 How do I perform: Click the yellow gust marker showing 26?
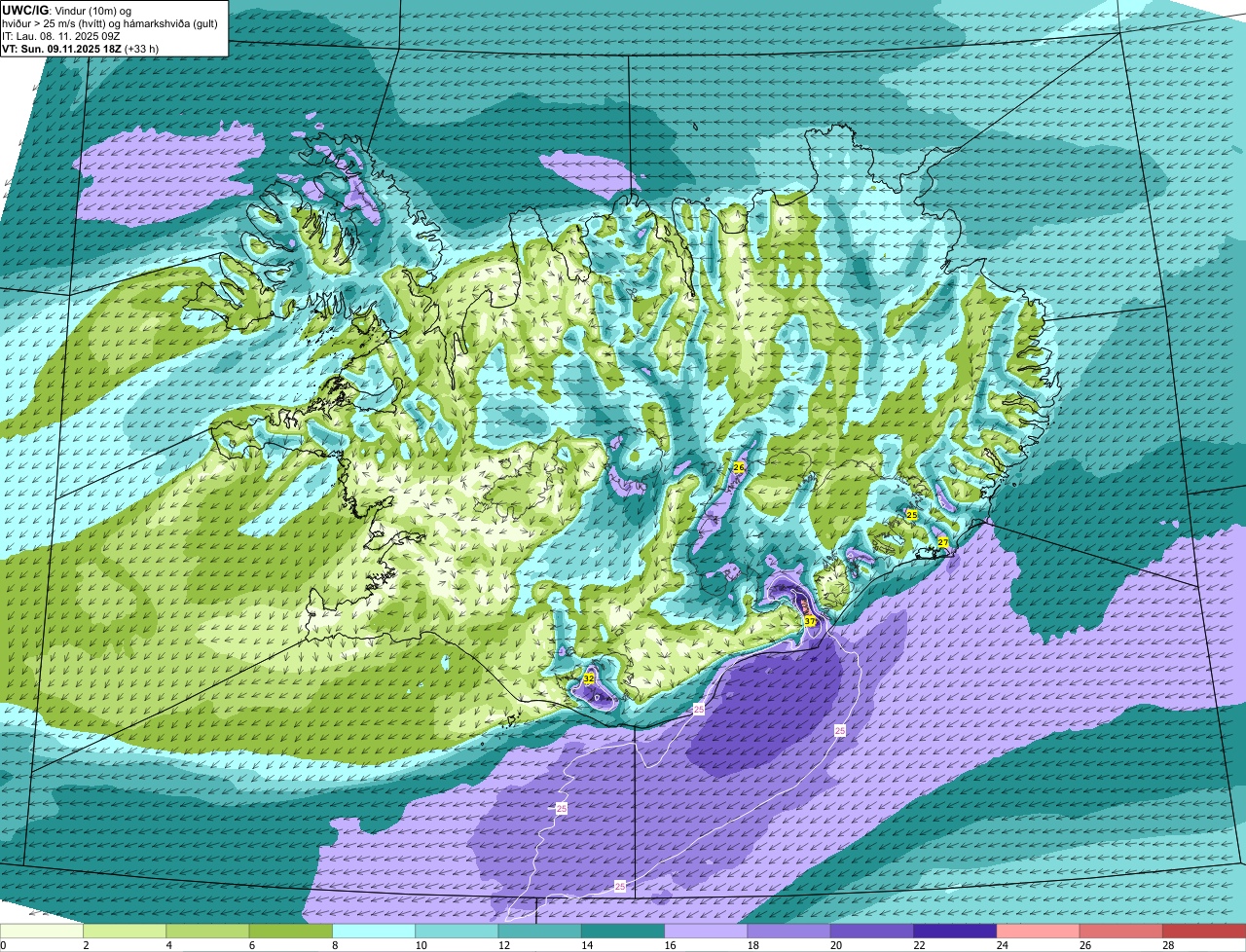pos(739,468)
